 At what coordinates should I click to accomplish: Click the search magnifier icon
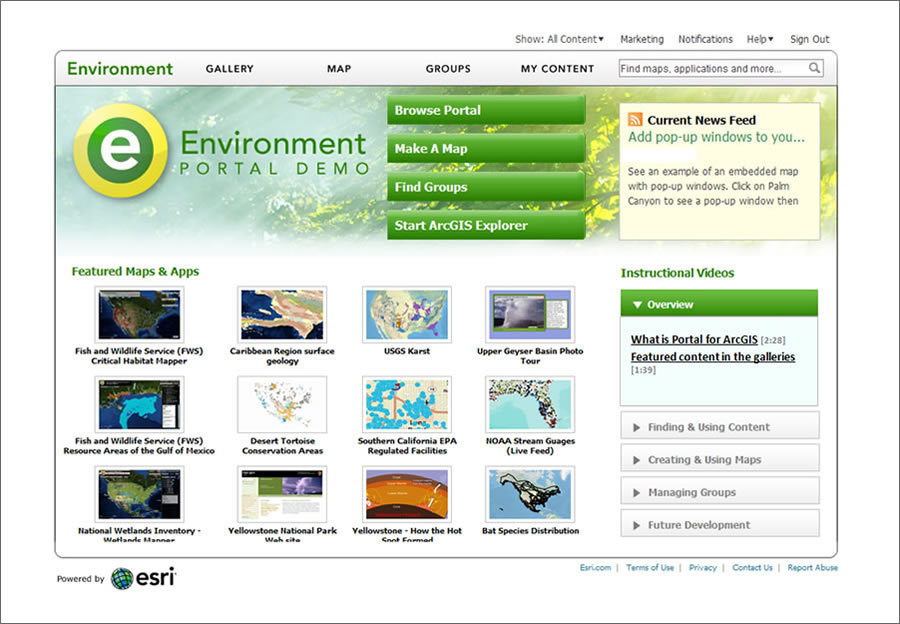[814, 68]
